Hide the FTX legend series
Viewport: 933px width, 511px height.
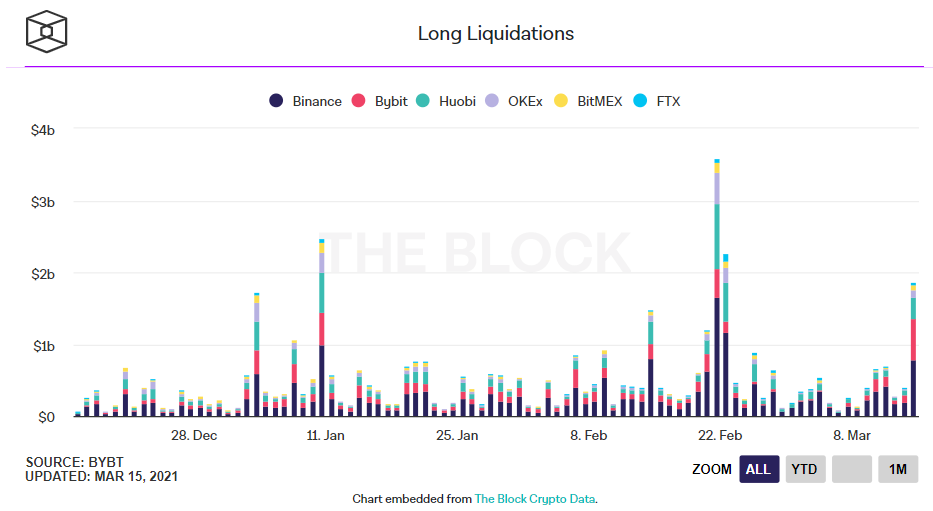pos(667,101)
